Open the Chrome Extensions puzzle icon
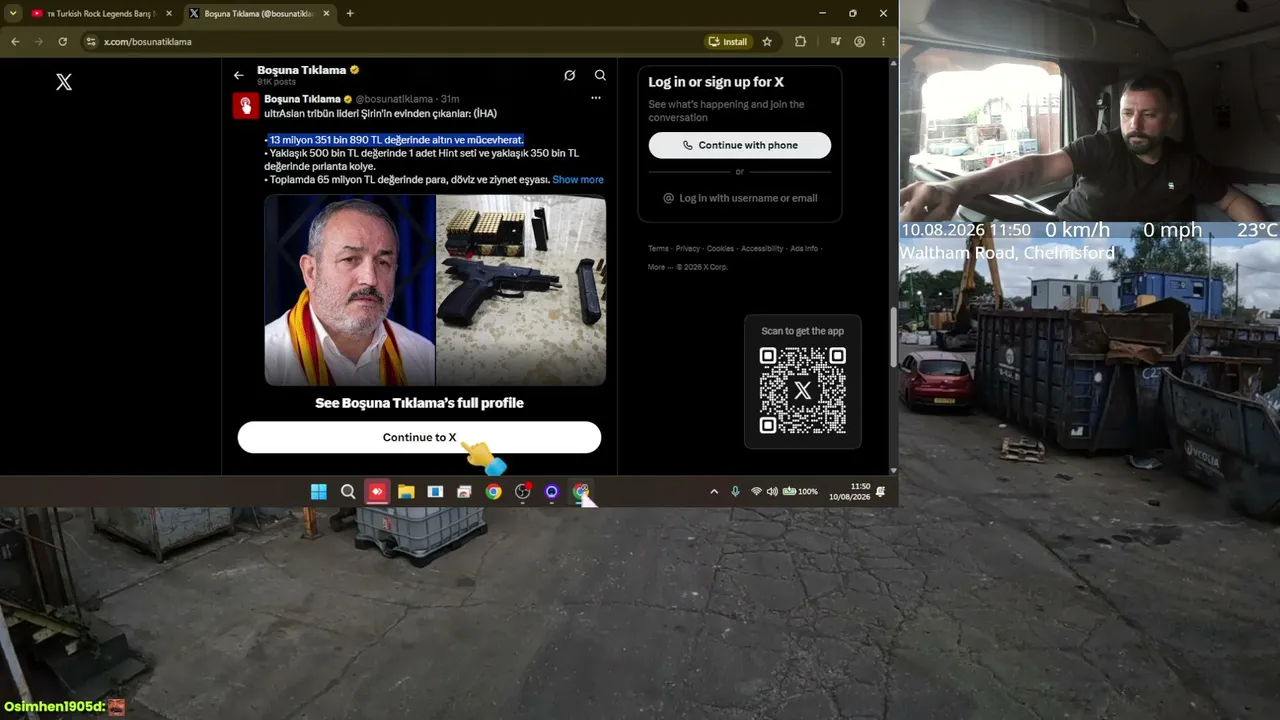The height and width of the screenshot is (720, 1280). point(800,42)
